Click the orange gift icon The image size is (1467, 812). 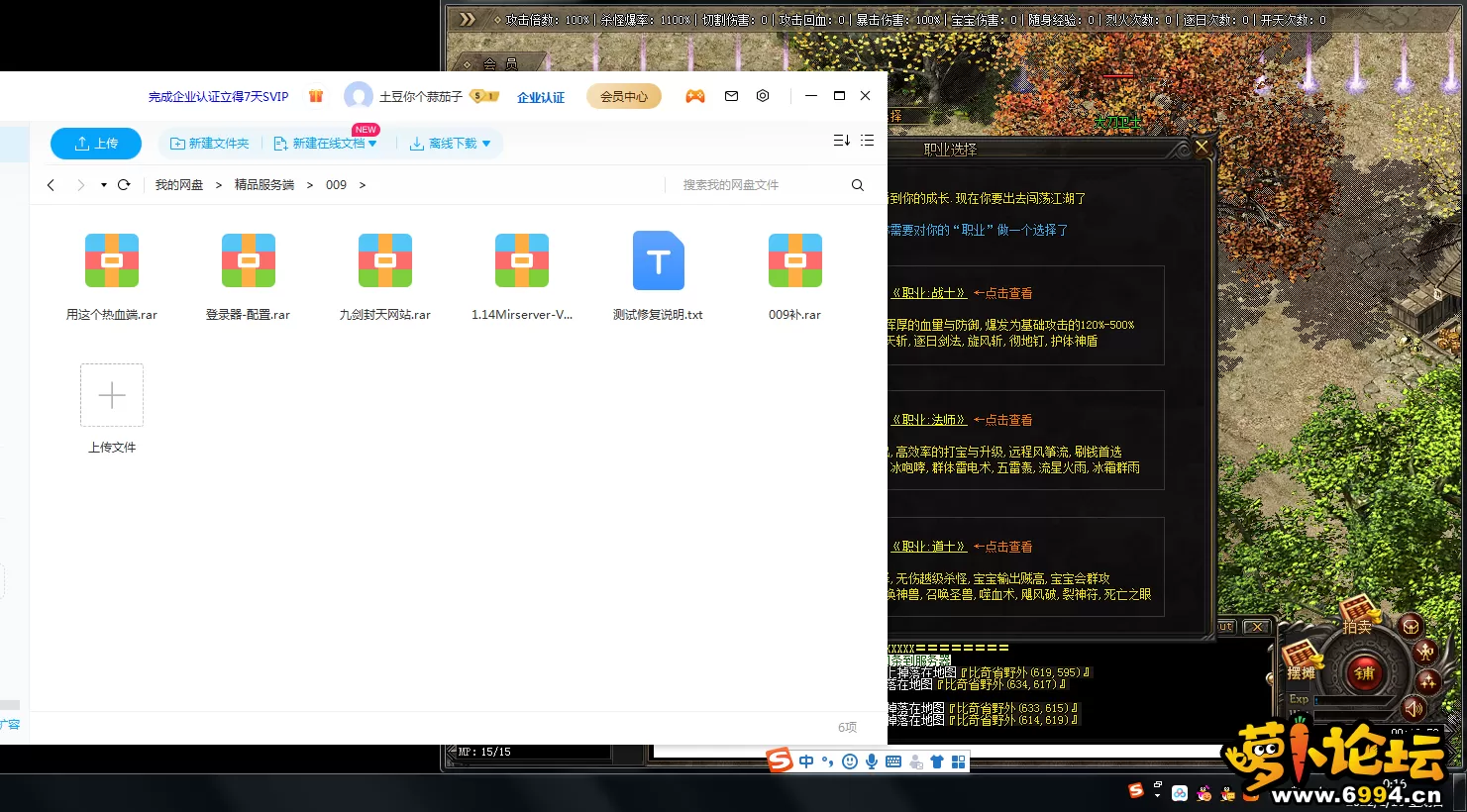tap(316, 96)
